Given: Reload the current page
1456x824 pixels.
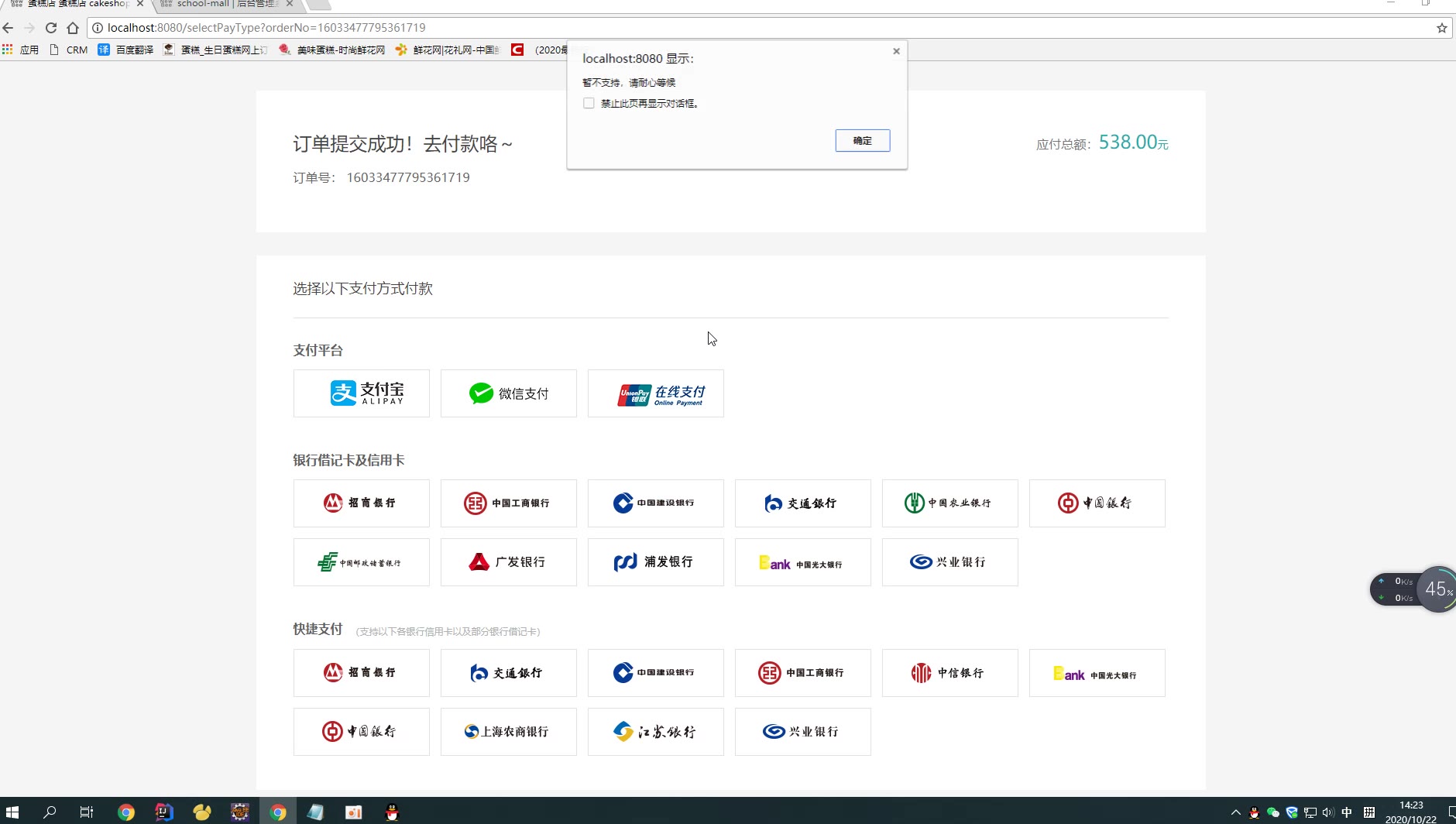Looking at the screenshot, I should click(x=51, y=28).
